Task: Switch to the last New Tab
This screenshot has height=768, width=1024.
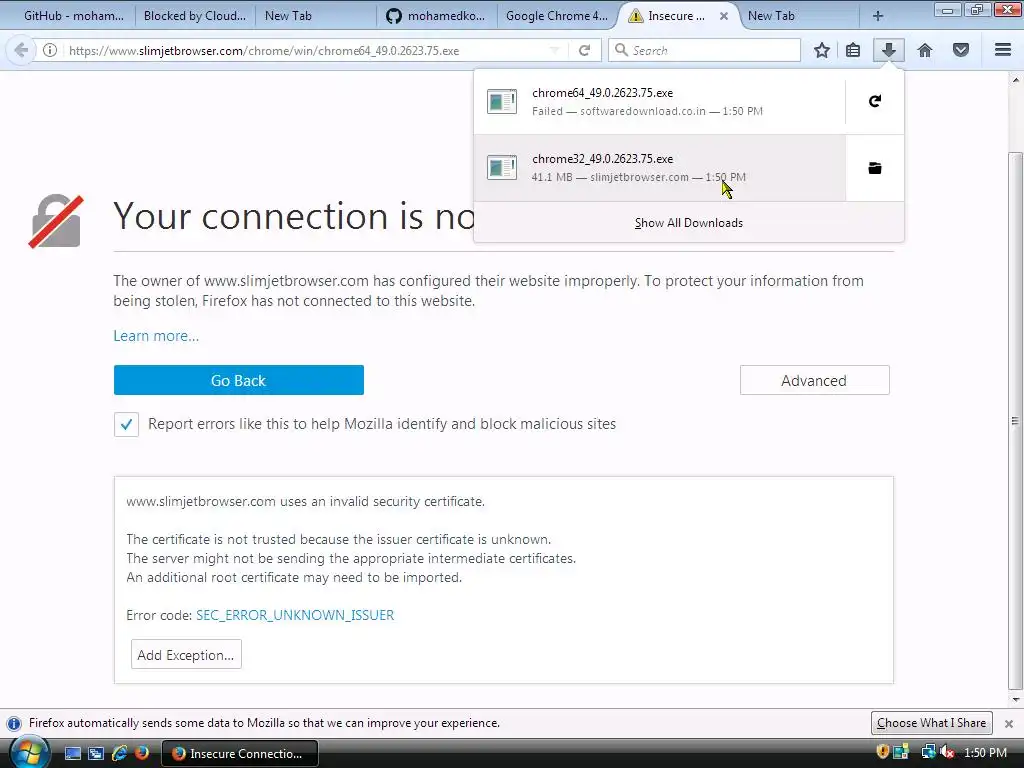Action: coord(798,16)
